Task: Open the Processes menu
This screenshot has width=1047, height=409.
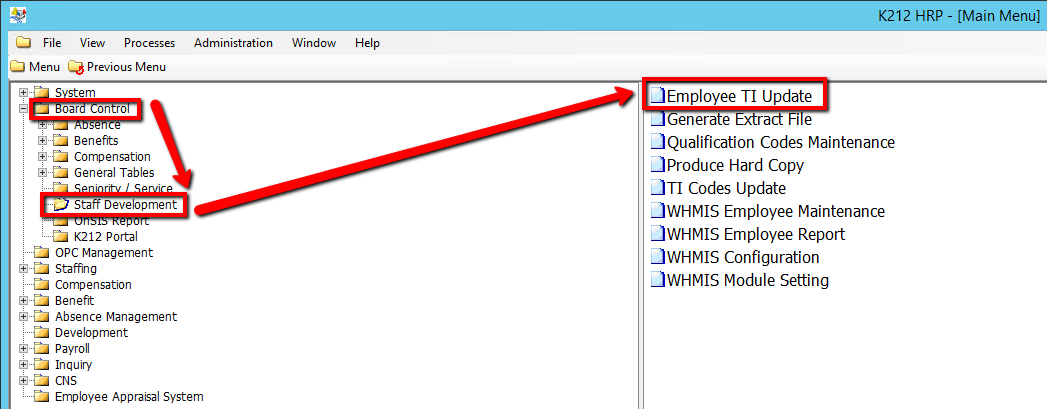Action: tap(149, 43)
